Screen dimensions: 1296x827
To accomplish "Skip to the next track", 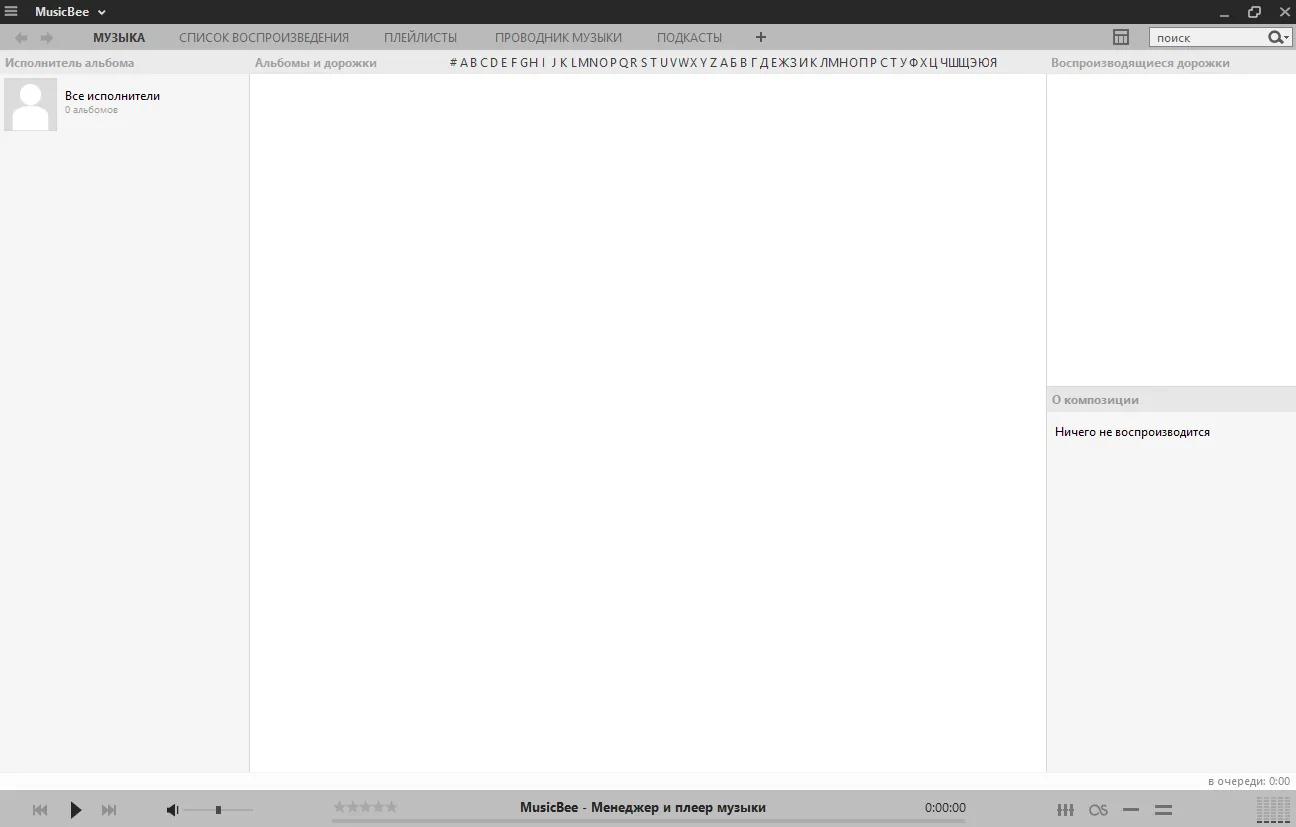I will pos(109,810).
